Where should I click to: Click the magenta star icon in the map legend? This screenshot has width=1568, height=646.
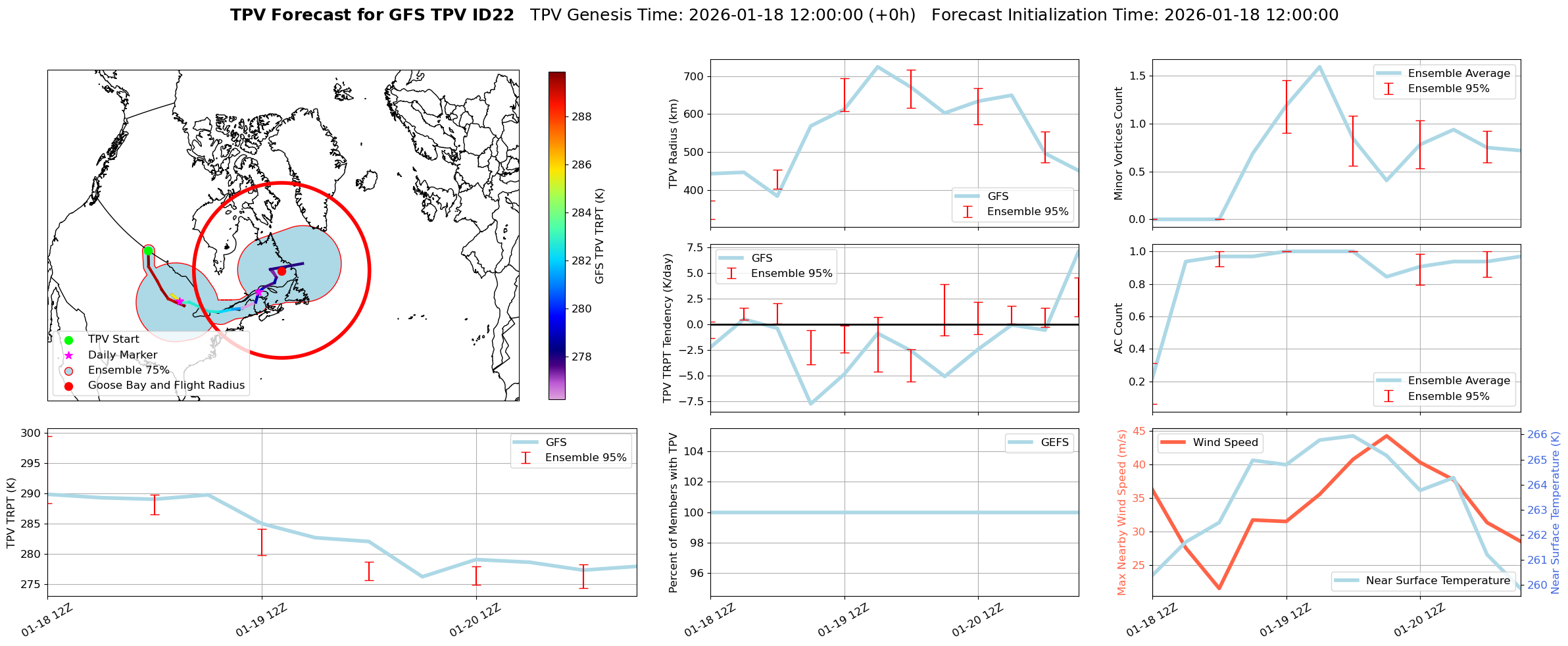tap(68, 355)
